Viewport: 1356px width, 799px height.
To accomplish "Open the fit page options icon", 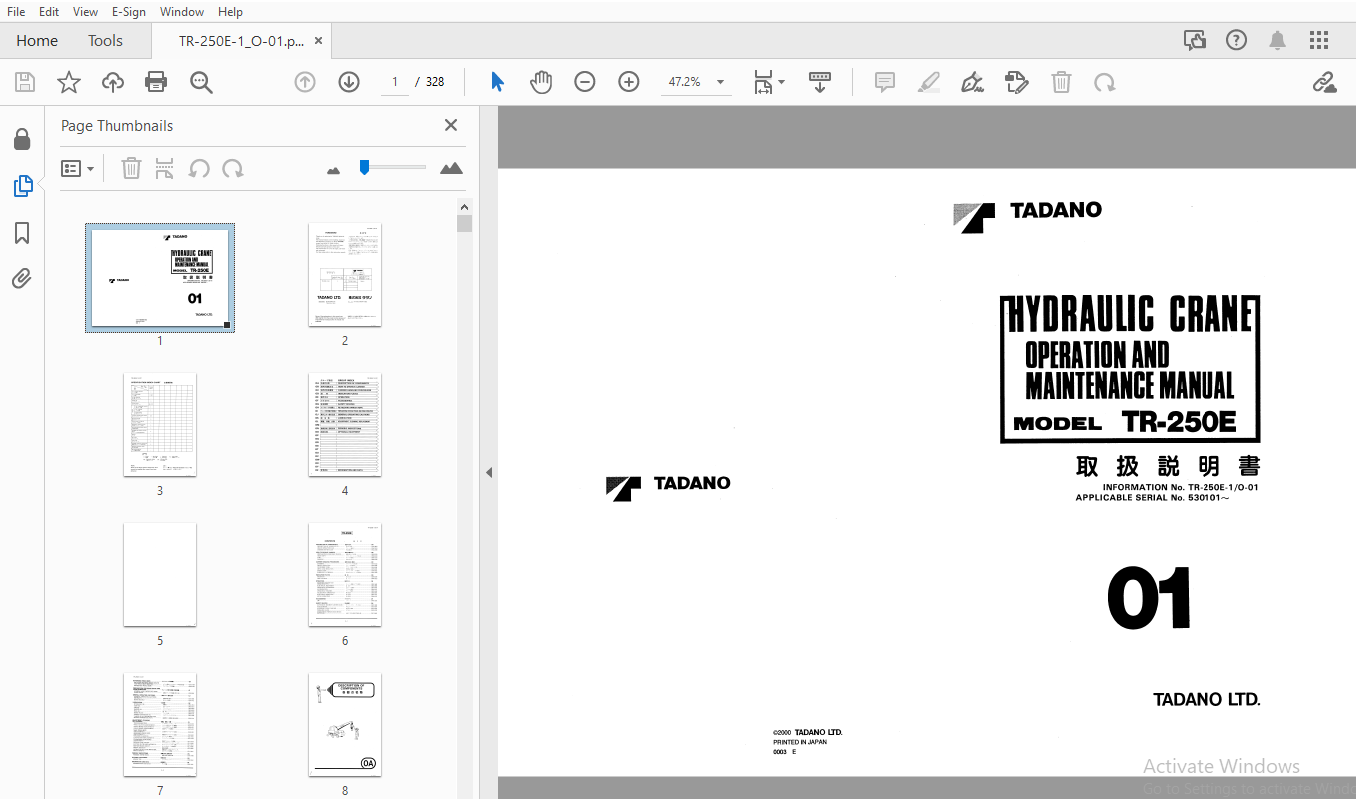I will [768, 82].
